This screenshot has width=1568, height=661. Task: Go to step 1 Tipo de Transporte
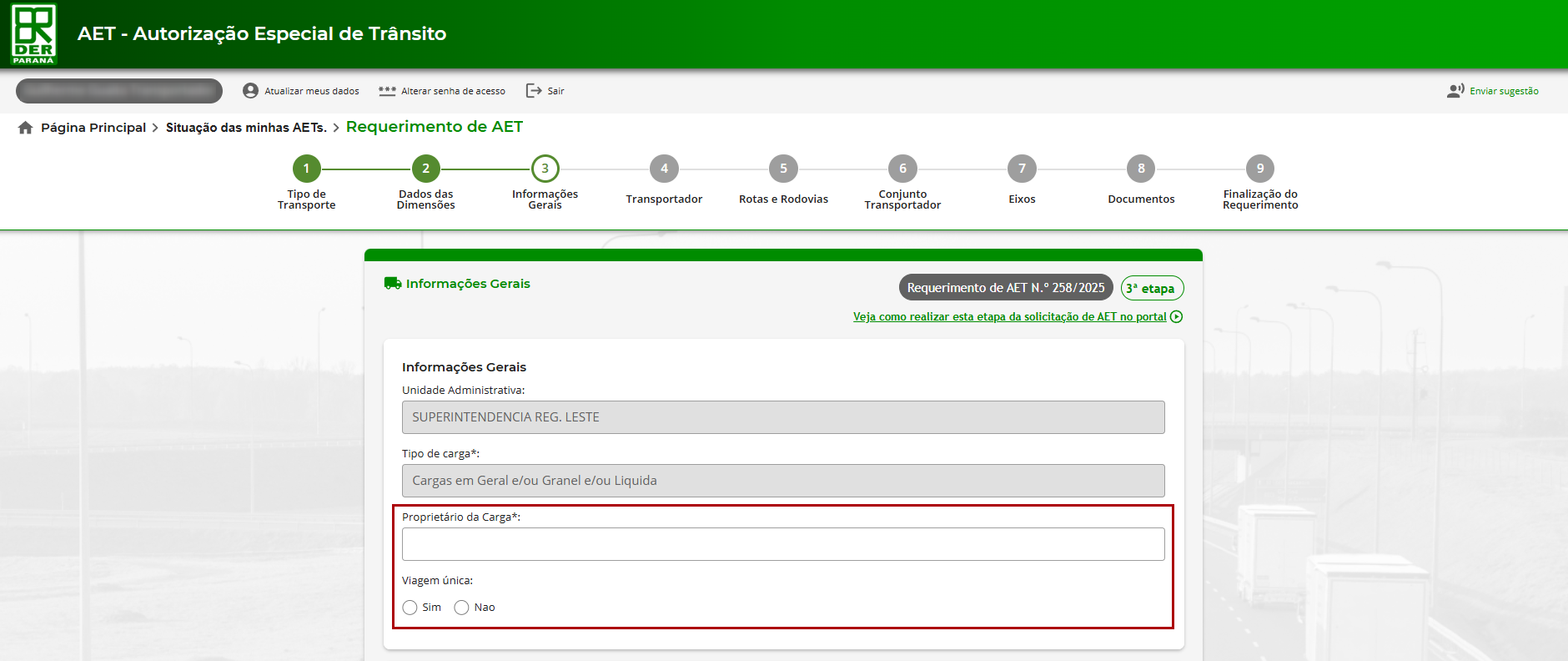click(306, 169)
